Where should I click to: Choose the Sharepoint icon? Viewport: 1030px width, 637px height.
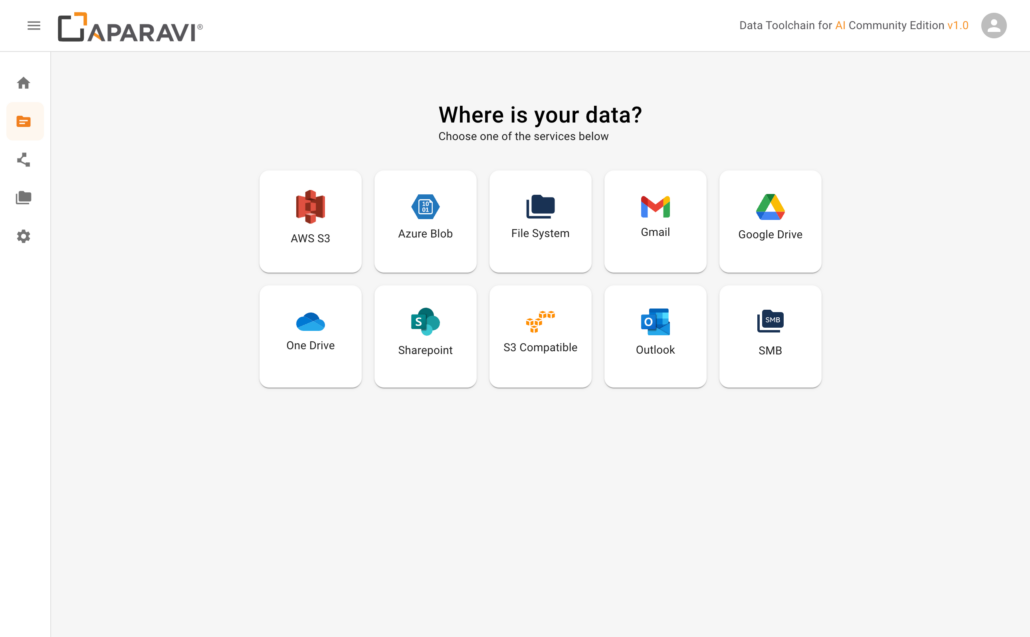pos(425,322)
